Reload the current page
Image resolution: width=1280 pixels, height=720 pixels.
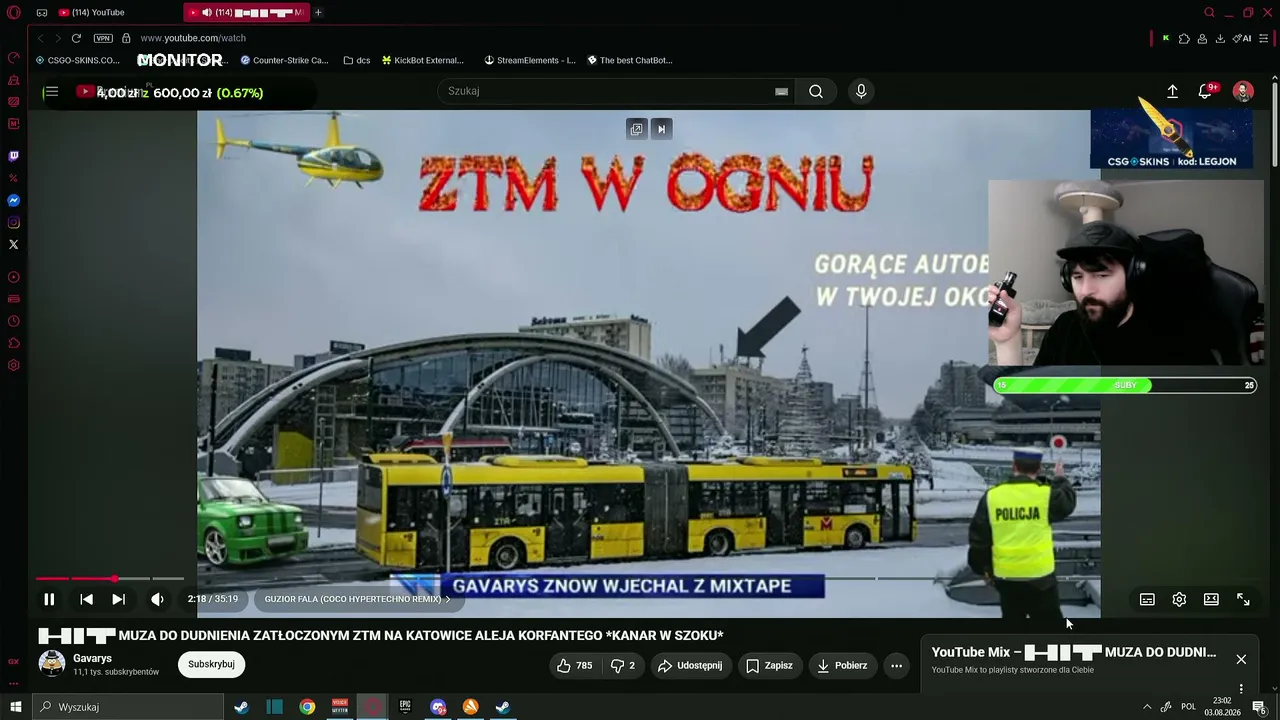point(76,38)
